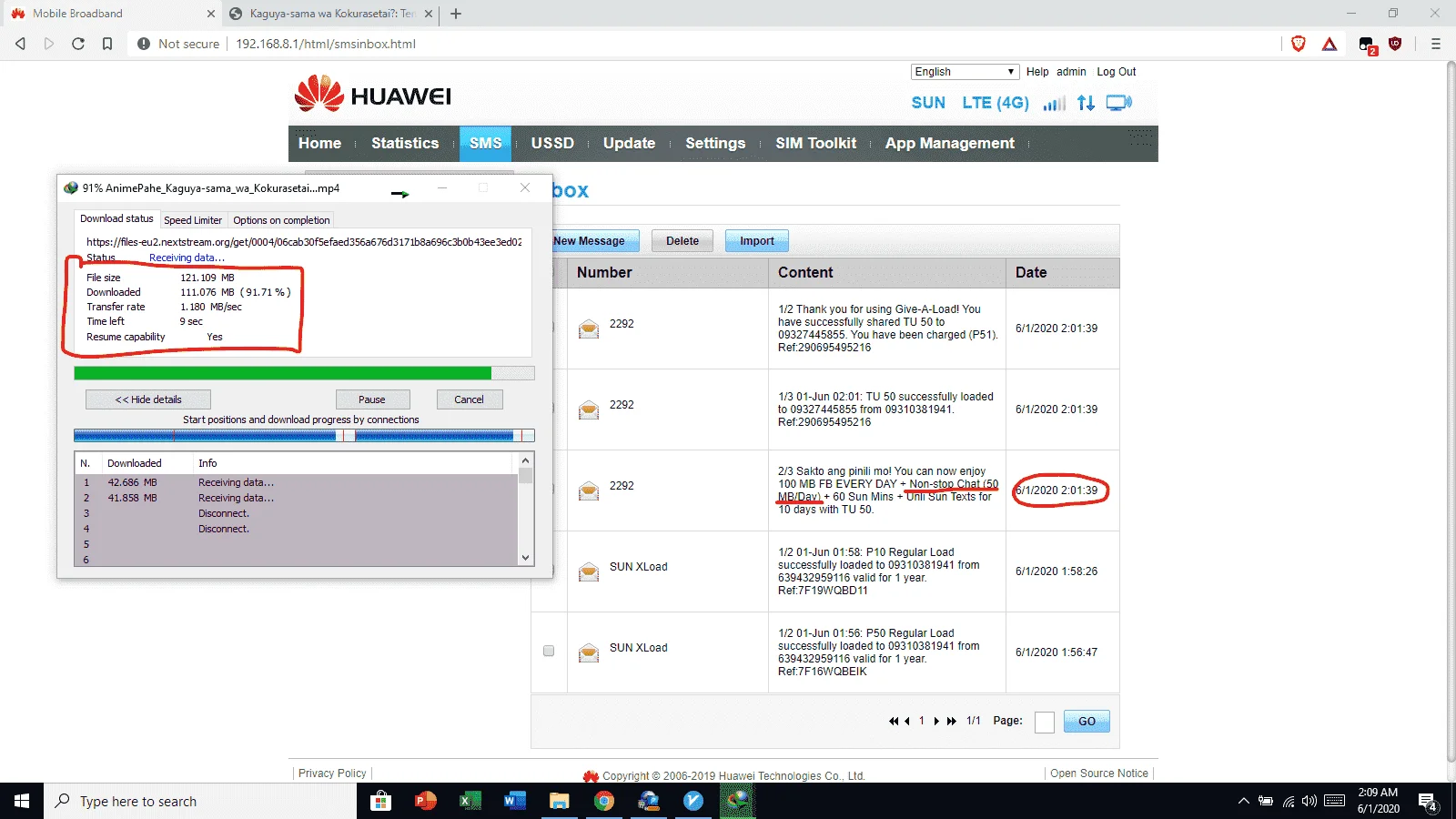Cancel the download
Viewport: 1456px width, 819px height.
pyautogui.click(x=469, y=399)
